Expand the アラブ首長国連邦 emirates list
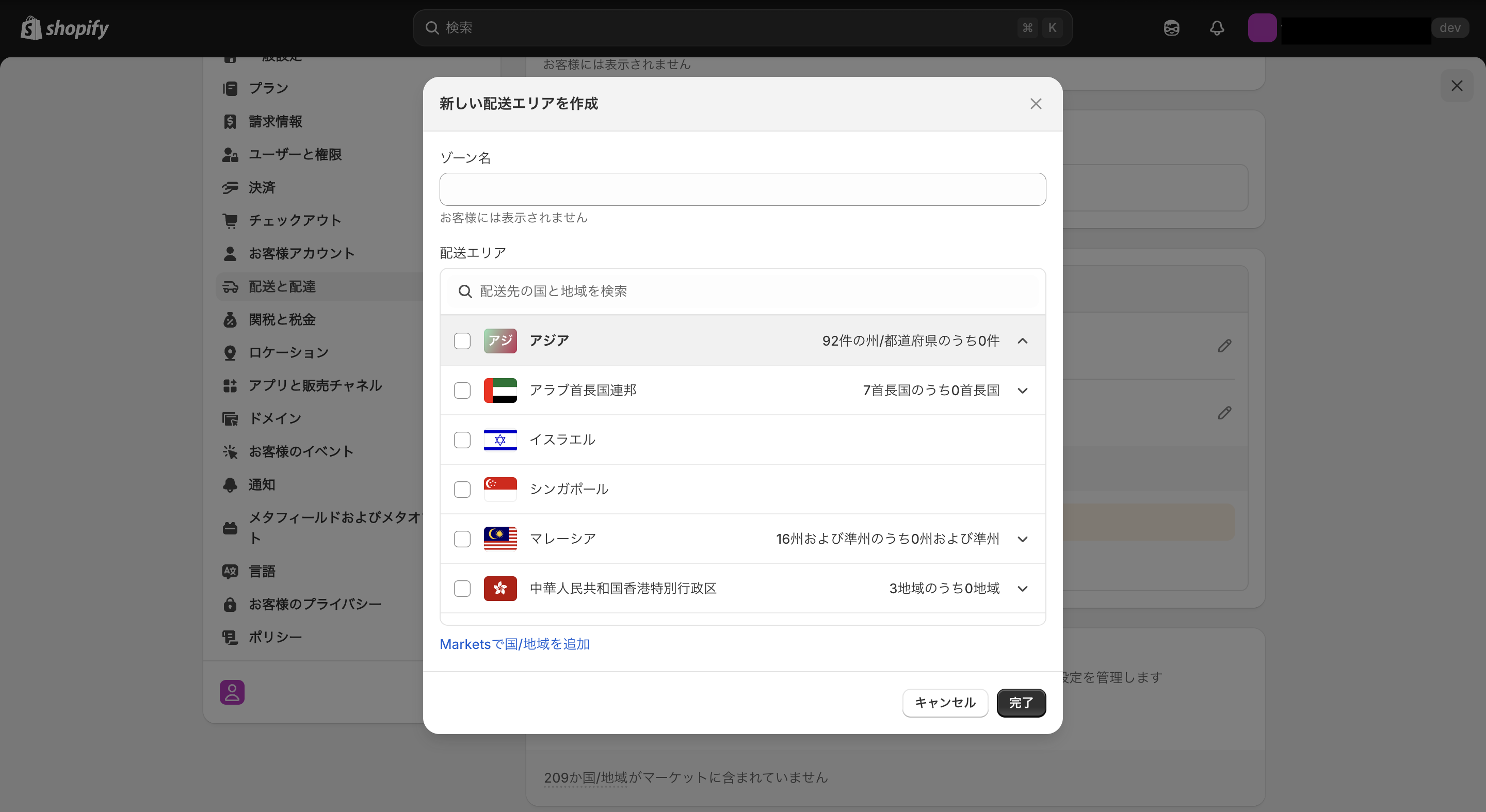This screenshot has height=812, width=1486. (1022, 391)
